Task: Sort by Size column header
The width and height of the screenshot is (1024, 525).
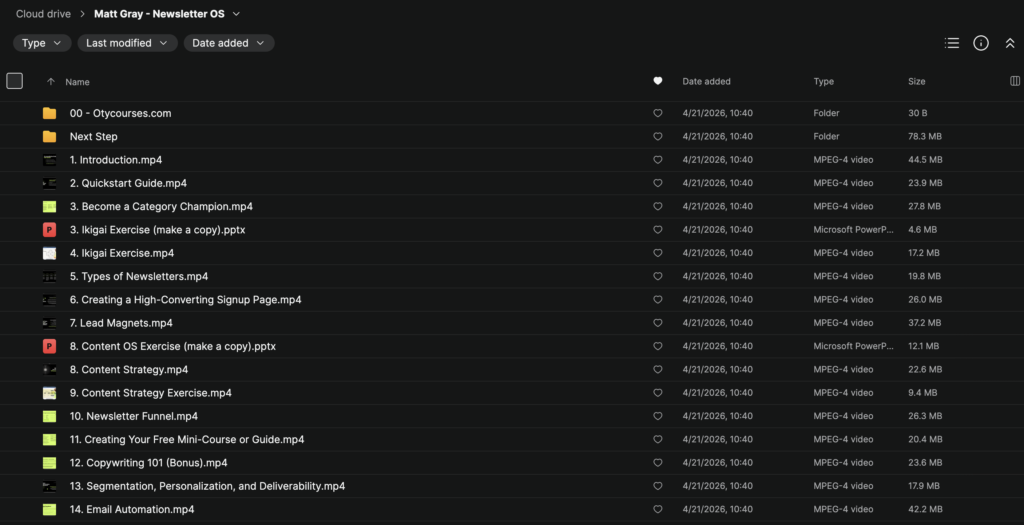Action: (916, 82)
